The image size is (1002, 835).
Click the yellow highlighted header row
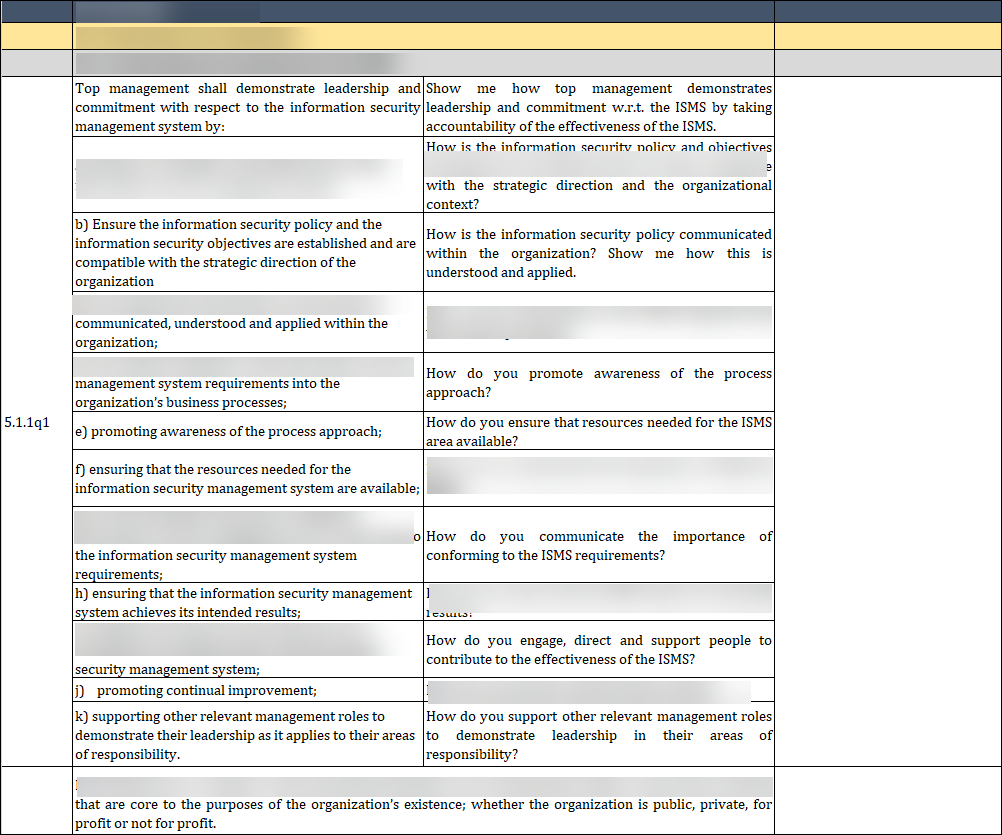click(500, 36)
